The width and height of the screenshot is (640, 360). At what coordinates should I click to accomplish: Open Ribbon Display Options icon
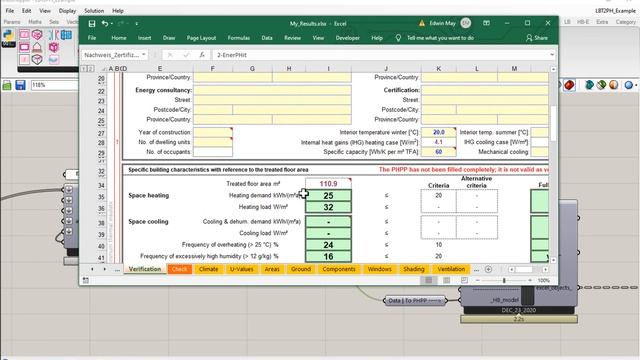pyautogui.click(x=487, y=23)
